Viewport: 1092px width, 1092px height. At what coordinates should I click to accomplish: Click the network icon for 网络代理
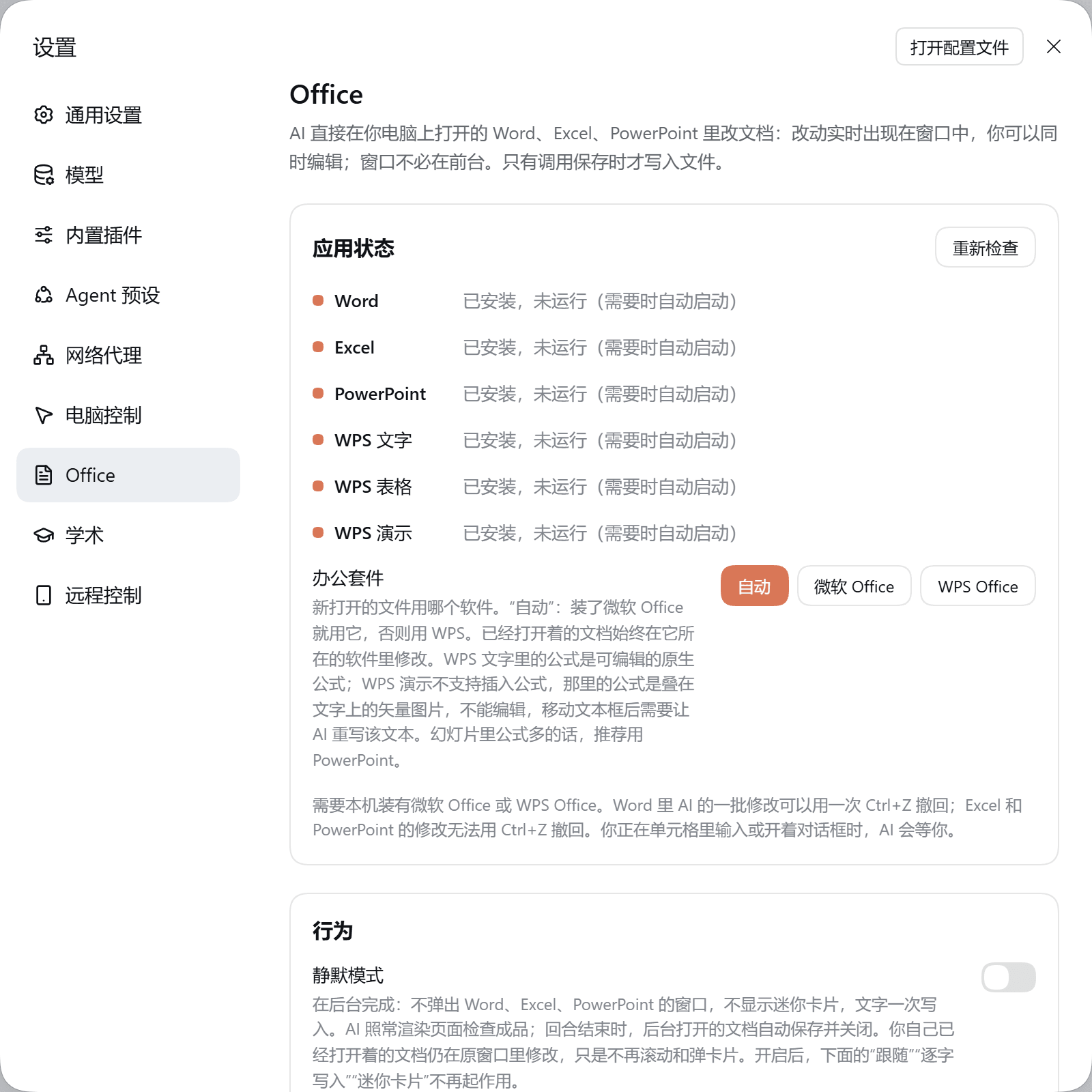pos(44,355)
